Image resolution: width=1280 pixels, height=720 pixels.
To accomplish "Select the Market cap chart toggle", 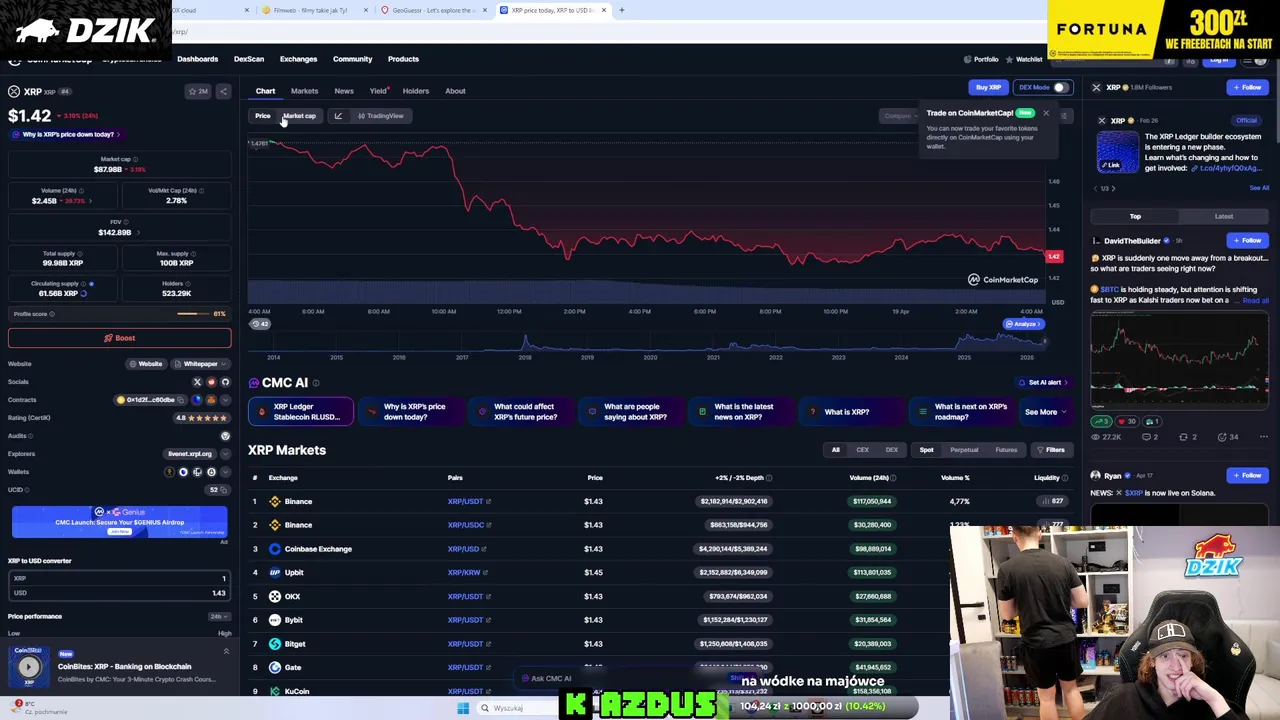I will click(299, 116).
